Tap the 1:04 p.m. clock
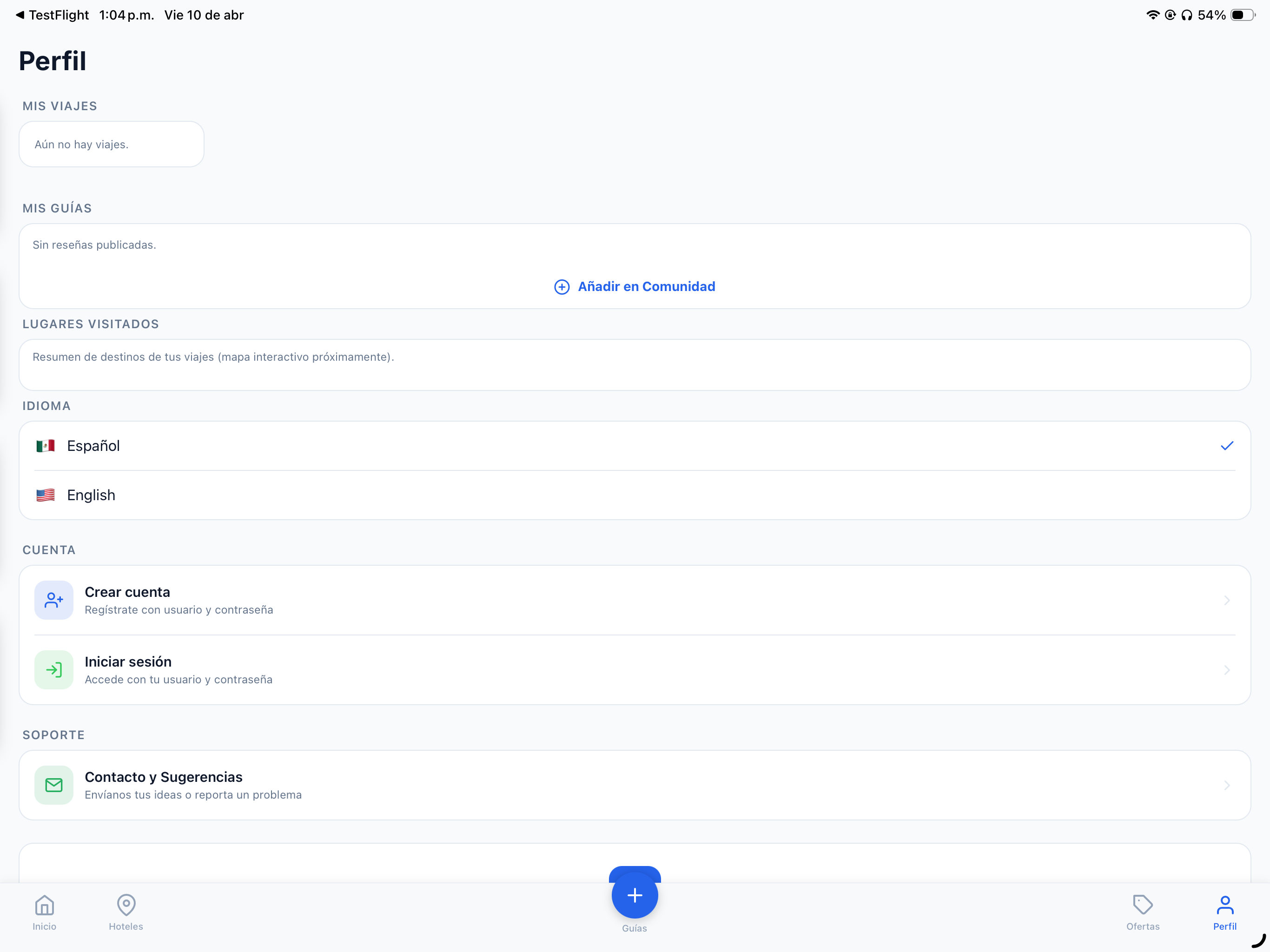1270x952 pixels. (126, 15)
